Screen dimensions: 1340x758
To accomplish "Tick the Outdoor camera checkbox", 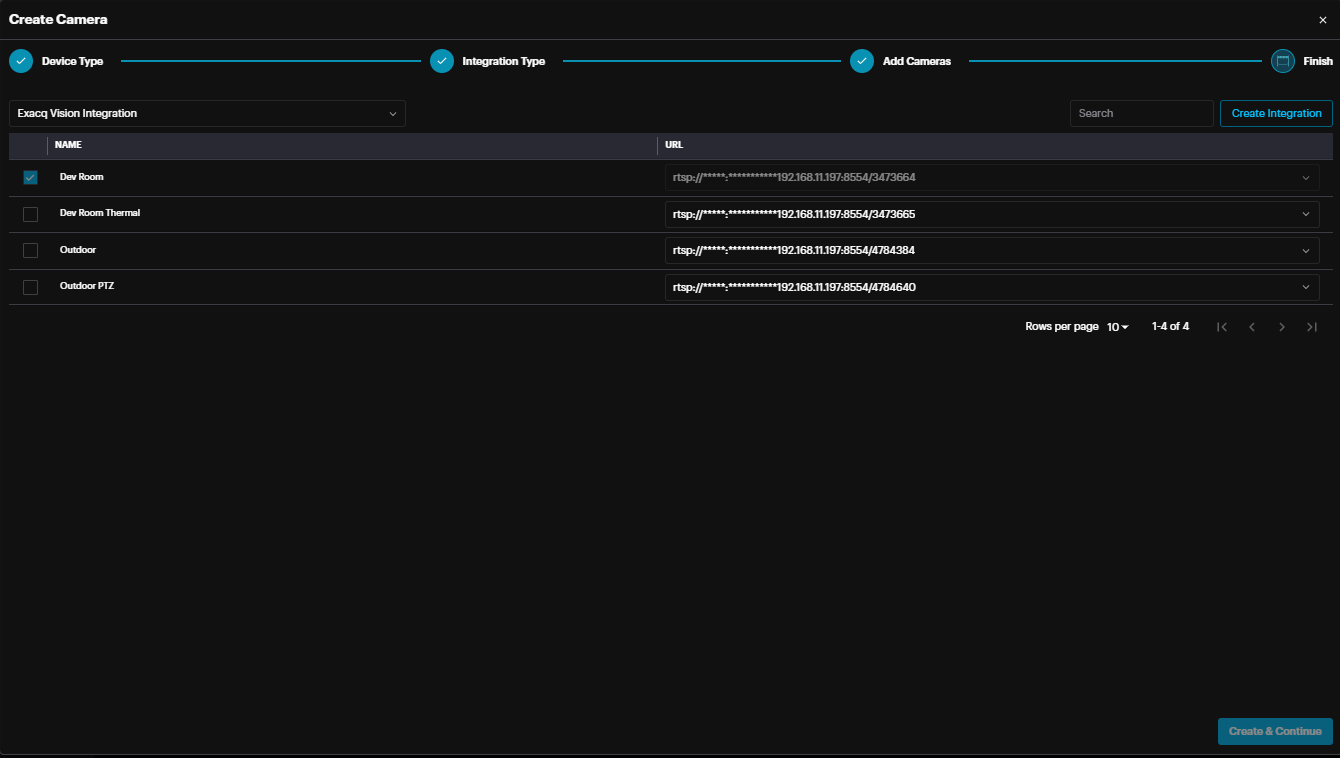I will pyautogui.click(x=30, y=250).
